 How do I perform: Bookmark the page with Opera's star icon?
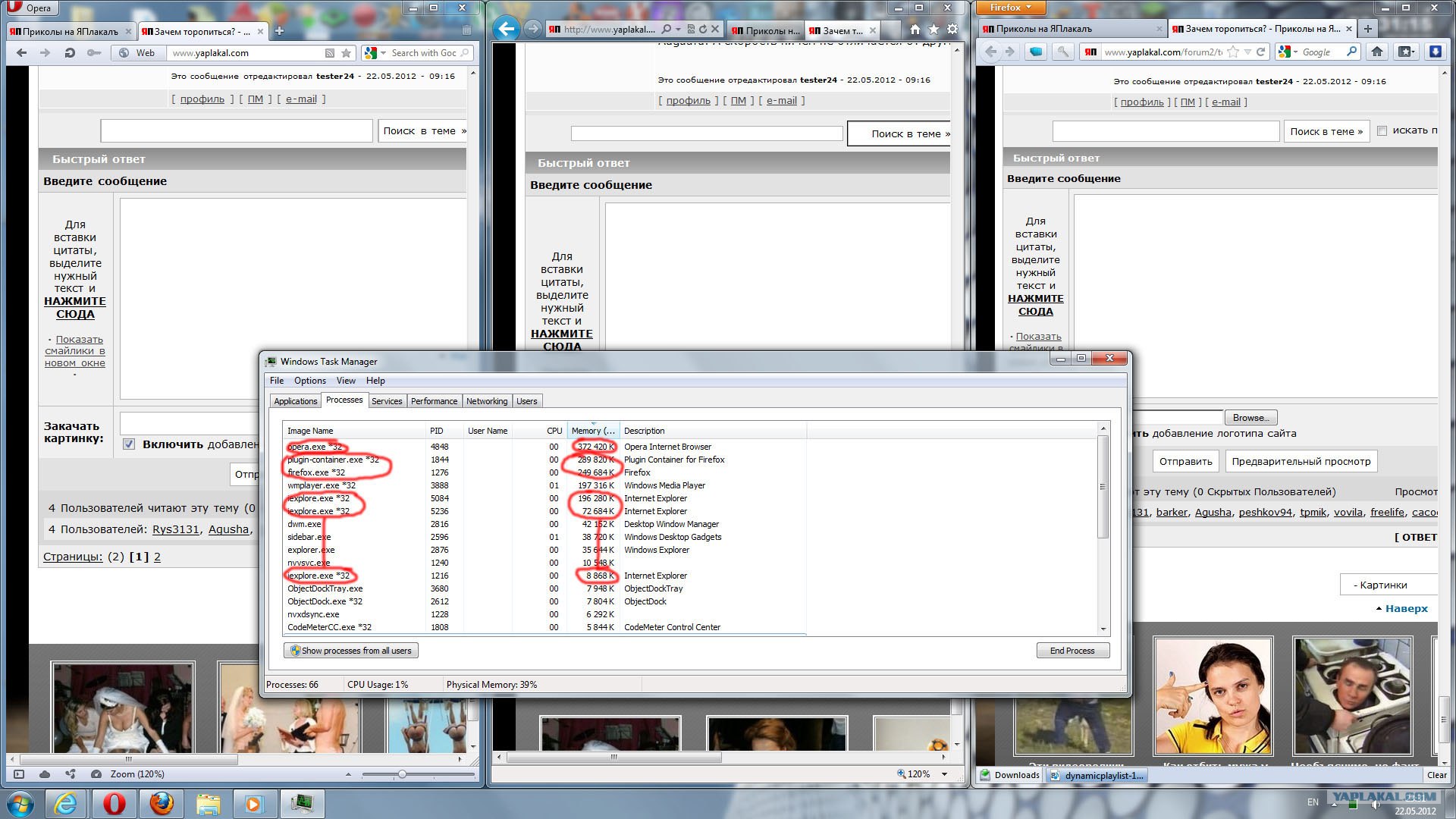(x=347, y=53)
